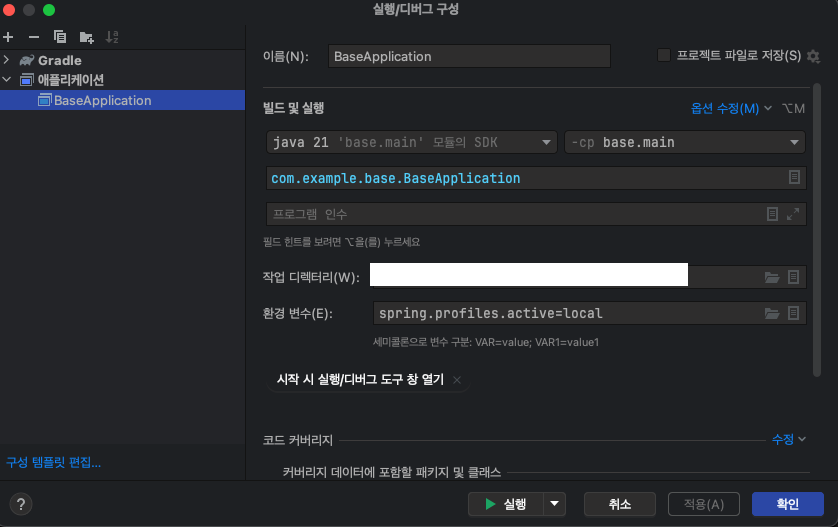This screenshot has width=838, height=527.
Task: Open settings gear next to save-as-project-file
Action: coord(813,56)
